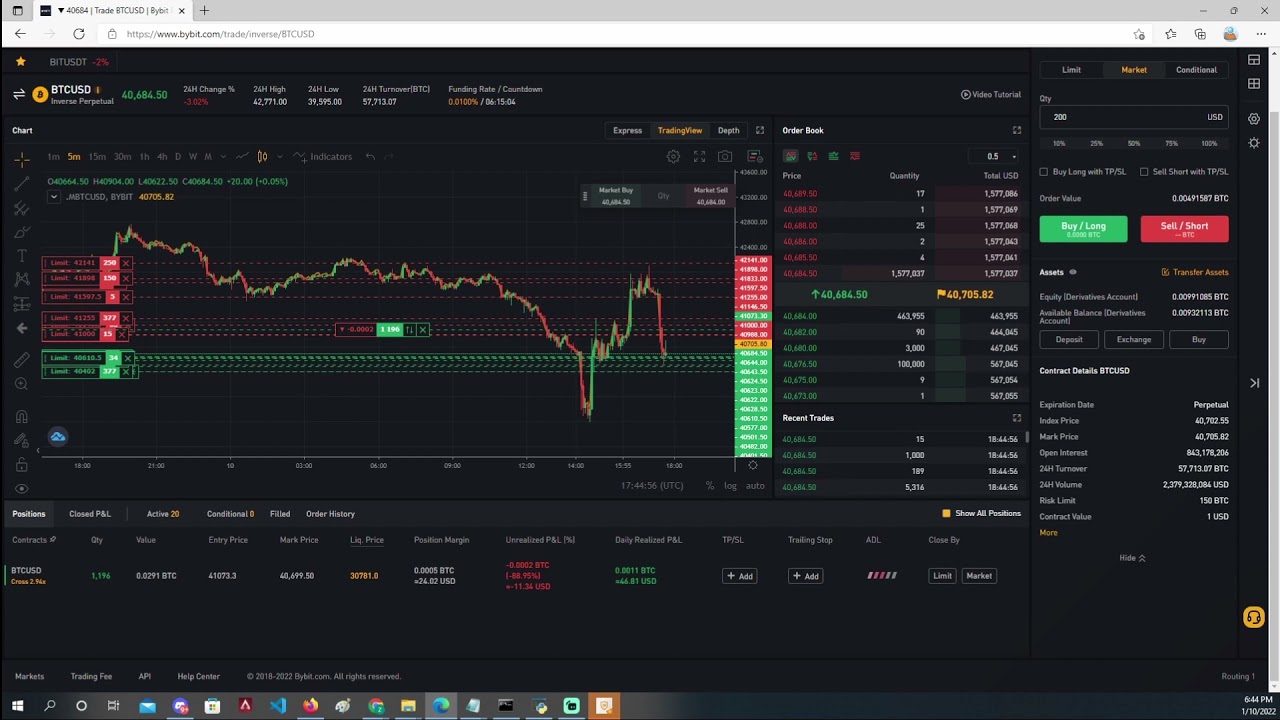Open the Order History tab

click(x=330, y=514)
